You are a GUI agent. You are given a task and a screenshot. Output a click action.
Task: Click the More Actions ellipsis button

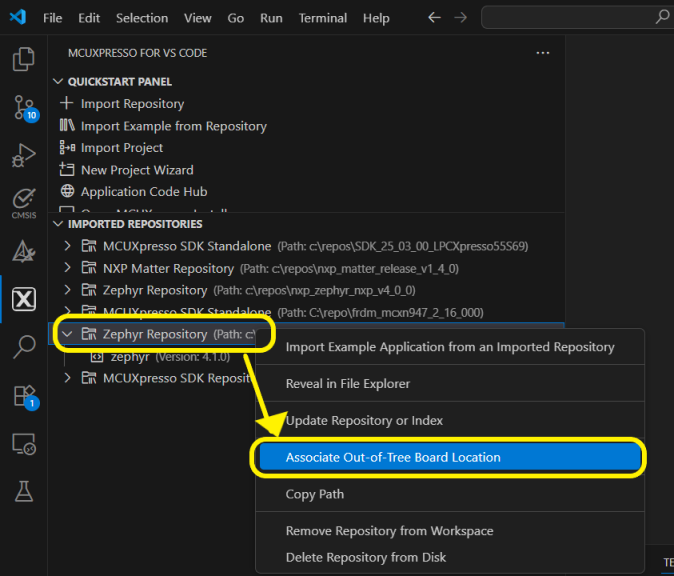[x=543, y=53]
